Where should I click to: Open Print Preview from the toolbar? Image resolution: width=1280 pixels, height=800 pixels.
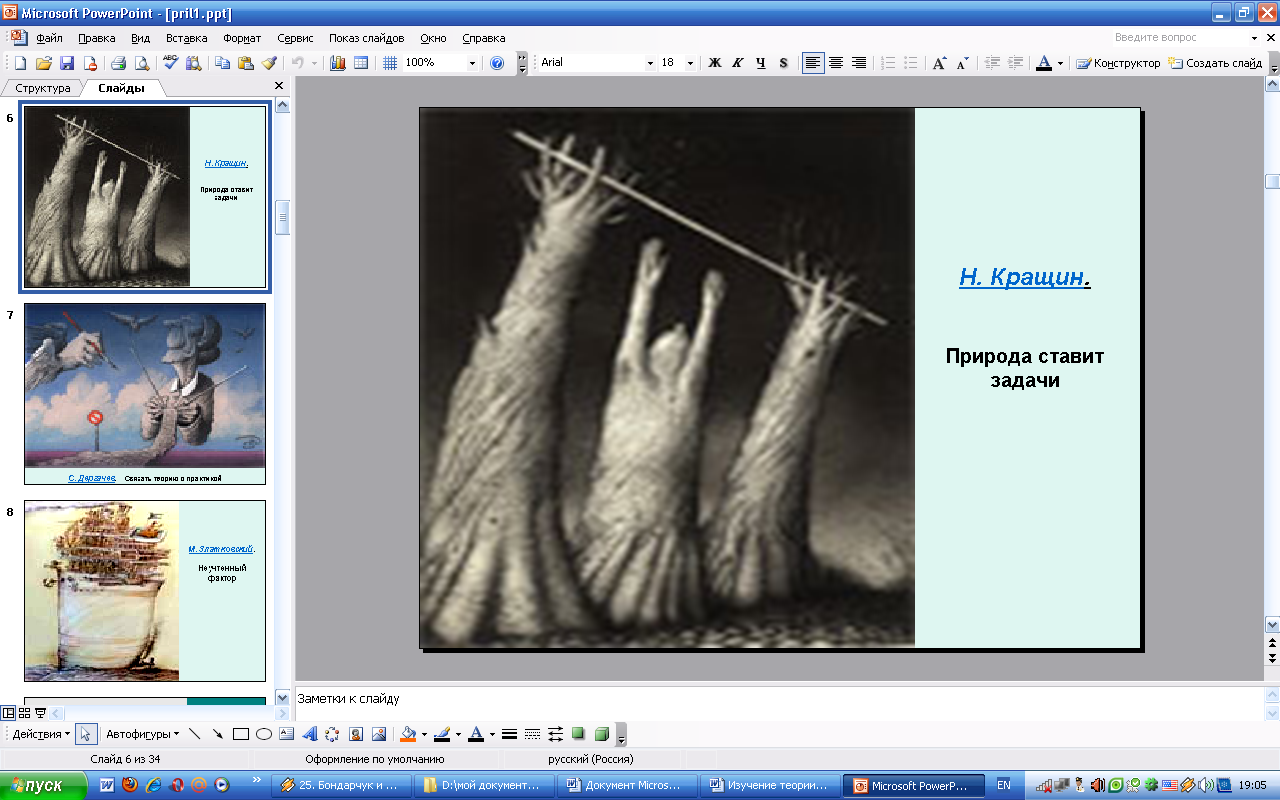tap(142, 63)
